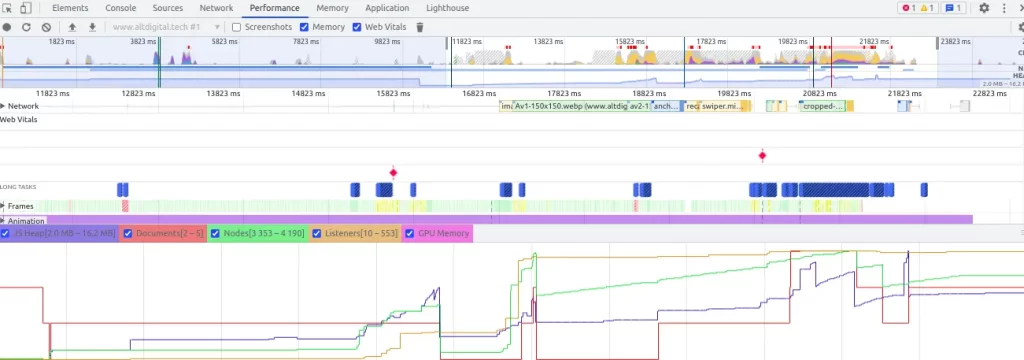Select the widest long task block

834,190
